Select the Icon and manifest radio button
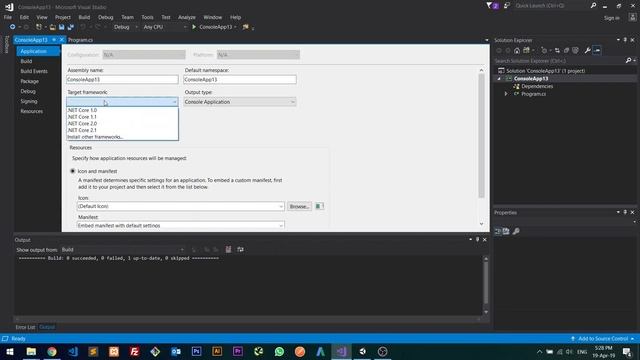Image resolution: width=640 pixels, height=360 pixels. coord(73,171)
